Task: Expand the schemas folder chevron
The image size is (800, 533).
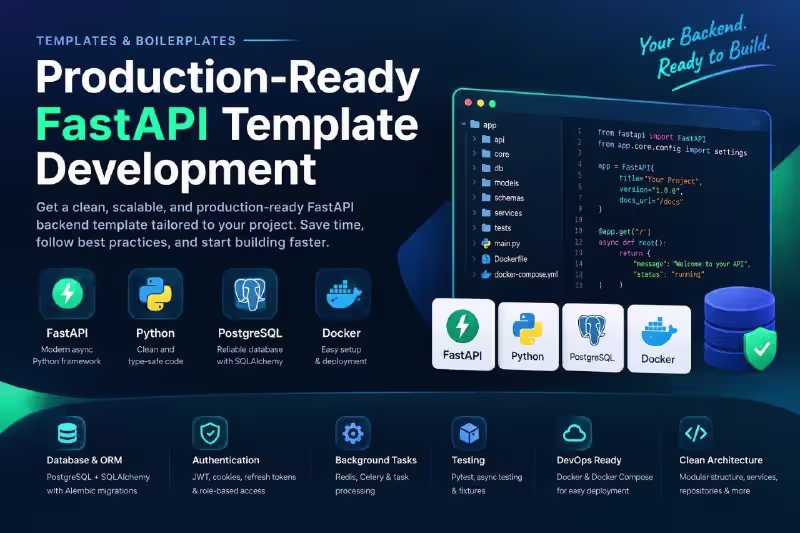Action: tap(474, 197)
